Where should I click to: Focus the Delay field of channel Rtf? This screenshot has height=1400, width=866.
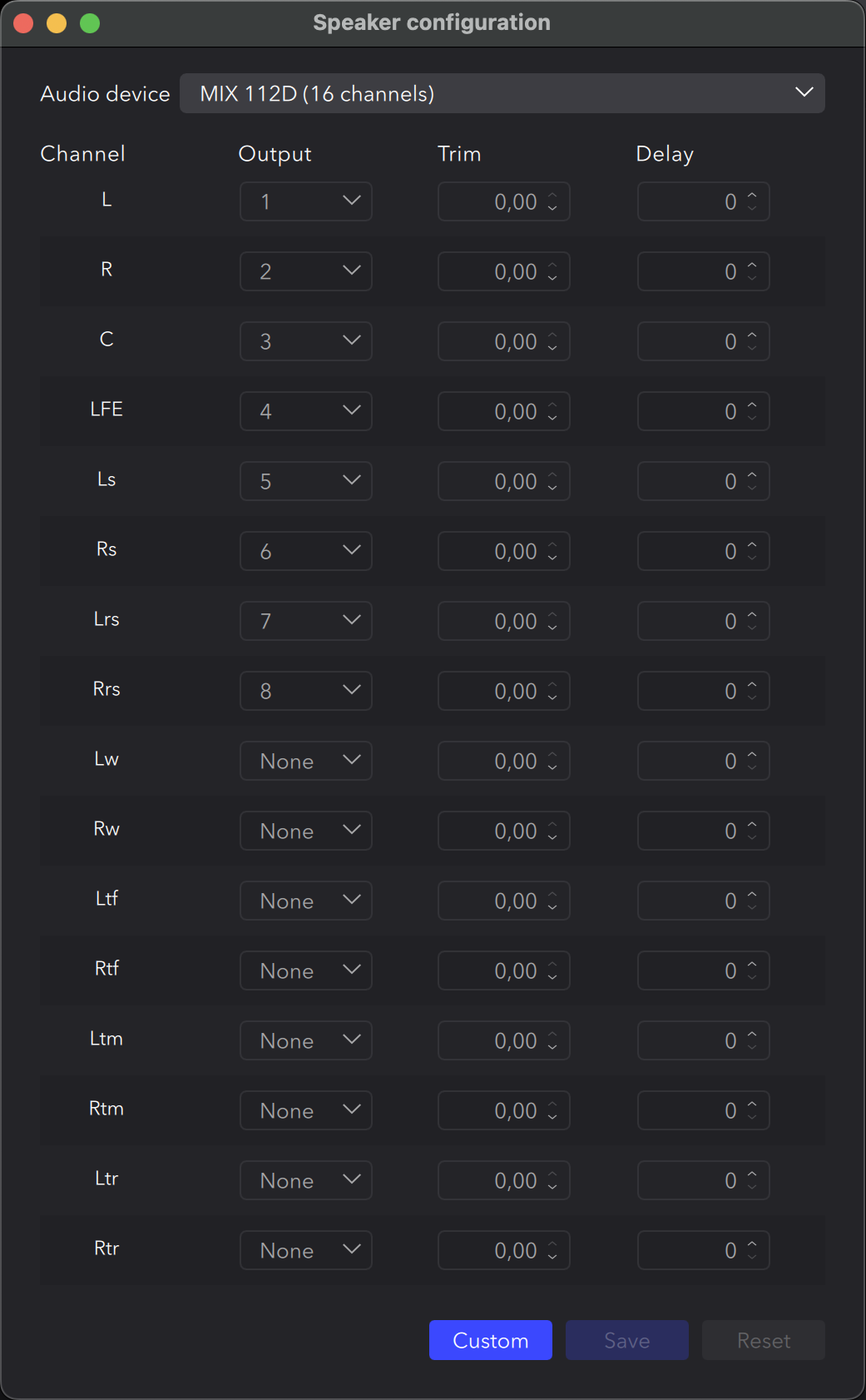point(690,971)
